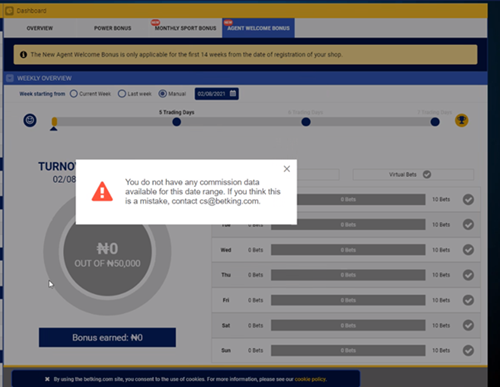
Task: Click the check icon in the Fri row
Action: (x=468, y=300)
